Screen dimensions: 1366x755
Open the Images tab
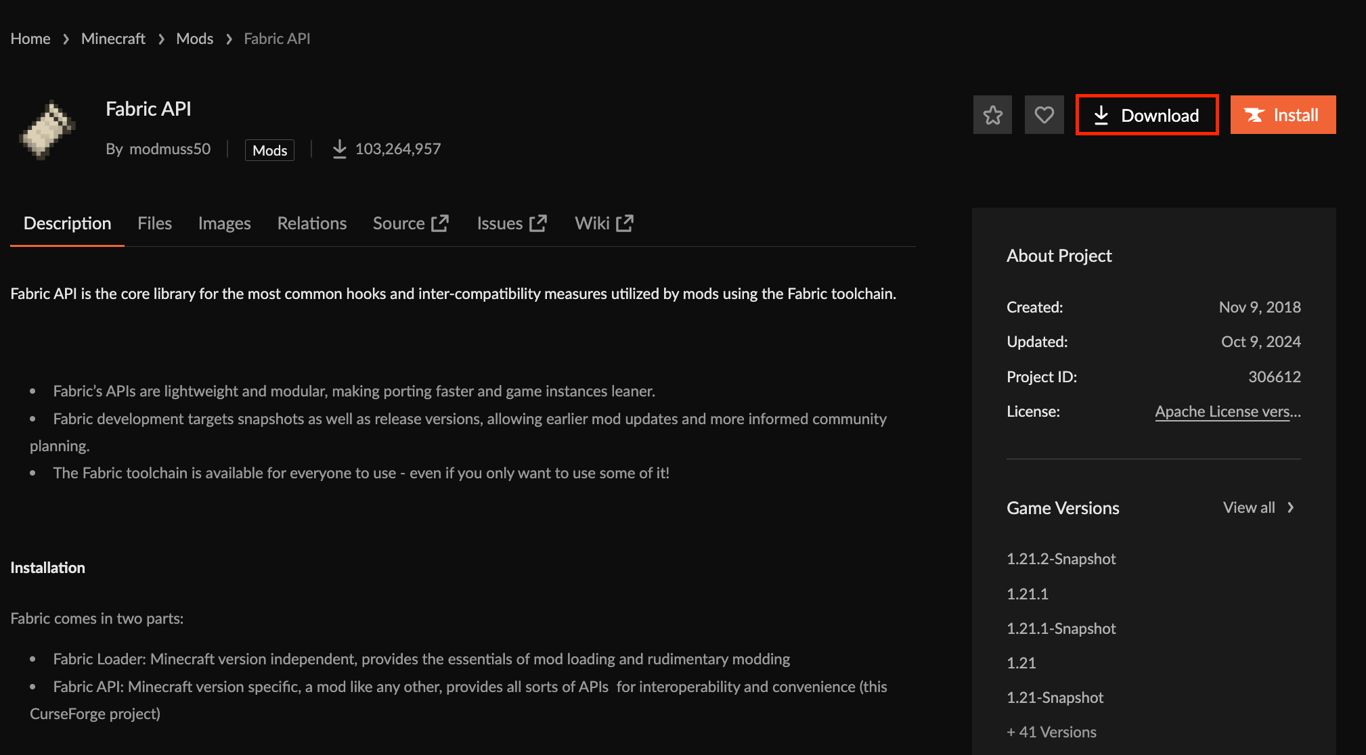[x=224, y=223]
